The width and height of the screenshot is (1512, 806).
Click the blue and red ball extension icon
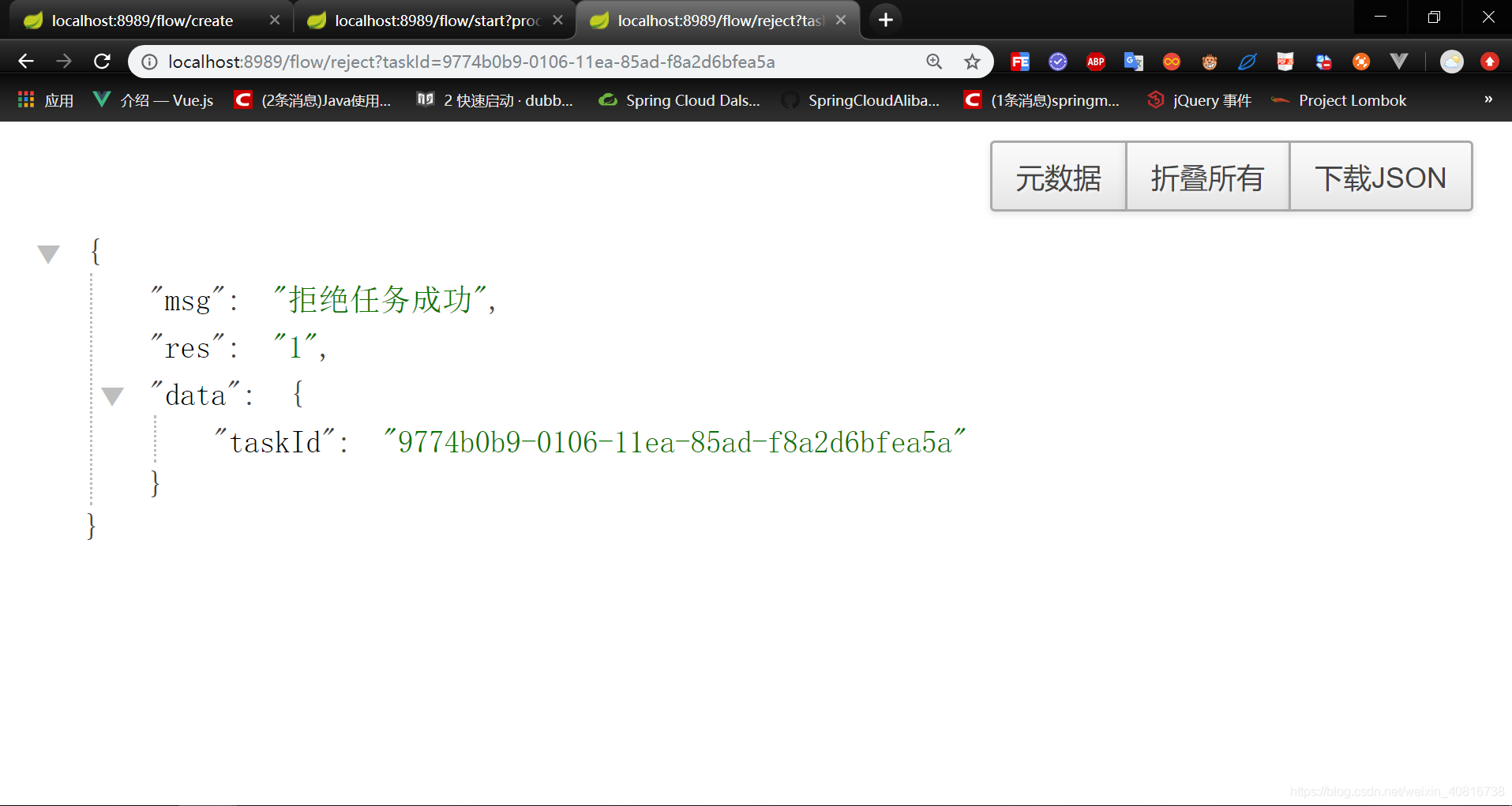coord(1323,62)
